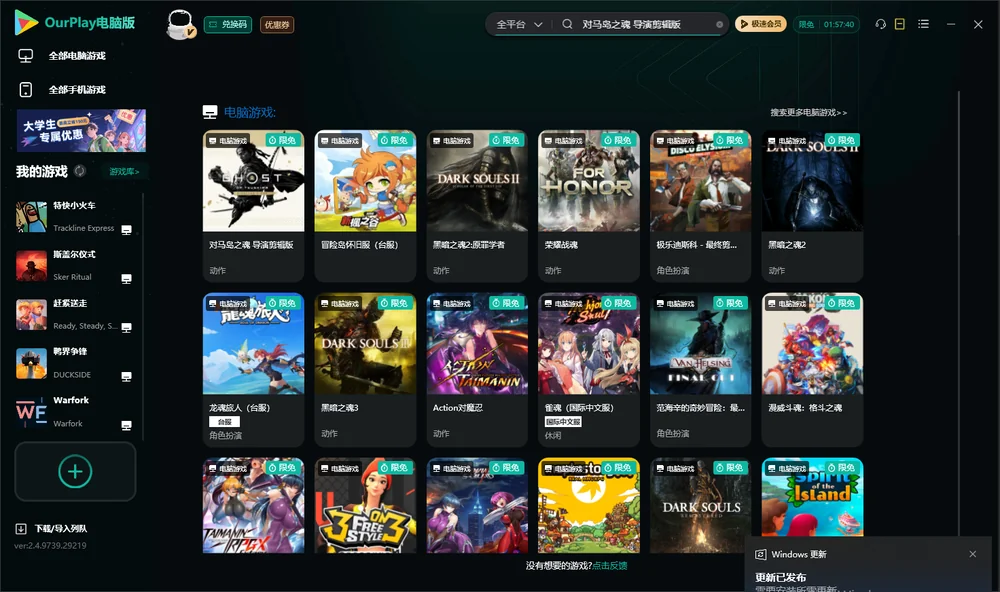Click PC icon on Trackline Express row
Image resolution: width=1000 pixels, height=592 pixels.
(126, 230)
